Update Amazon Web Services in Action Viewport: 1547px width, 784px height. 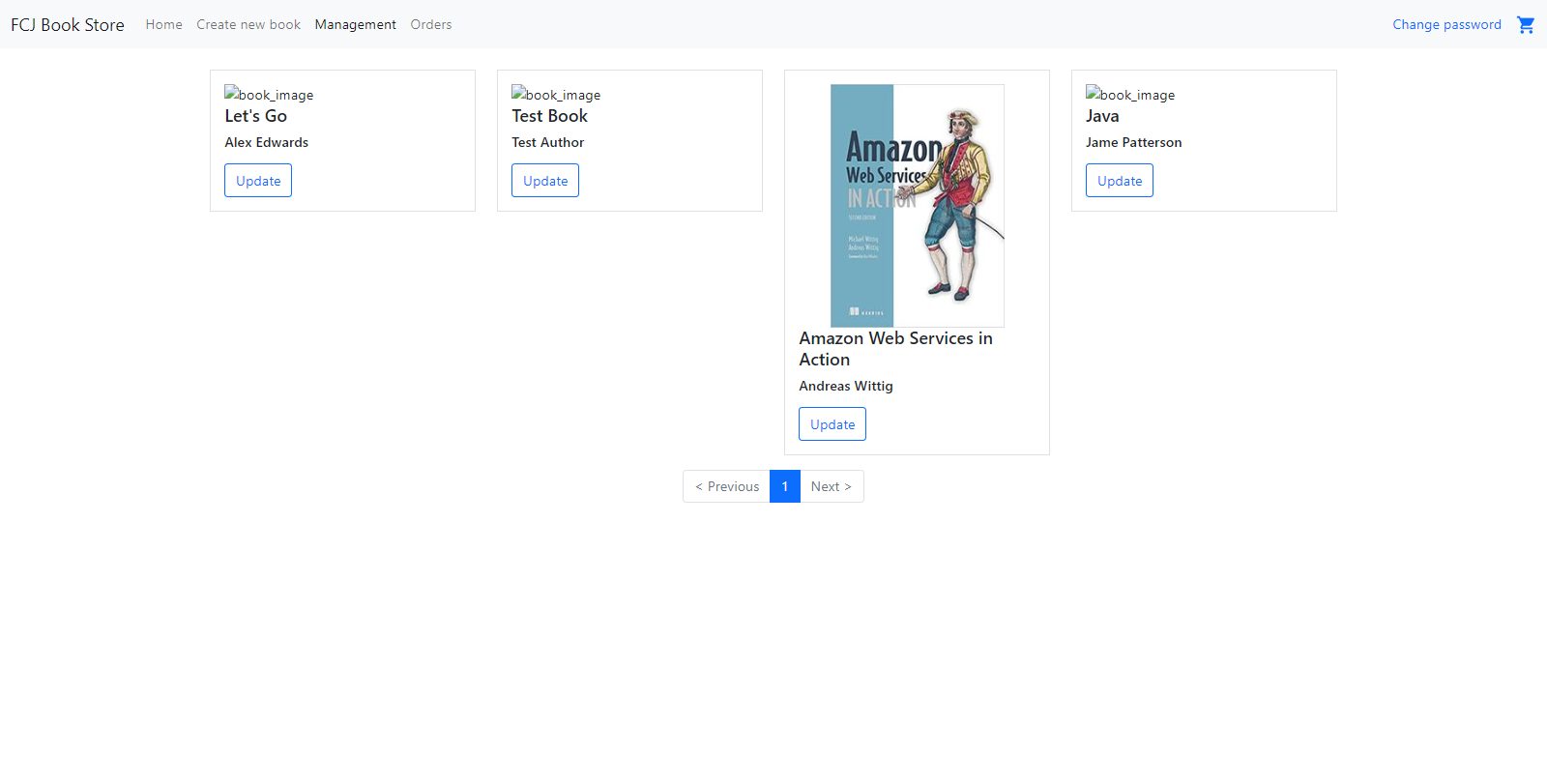[x=832, y=424]
